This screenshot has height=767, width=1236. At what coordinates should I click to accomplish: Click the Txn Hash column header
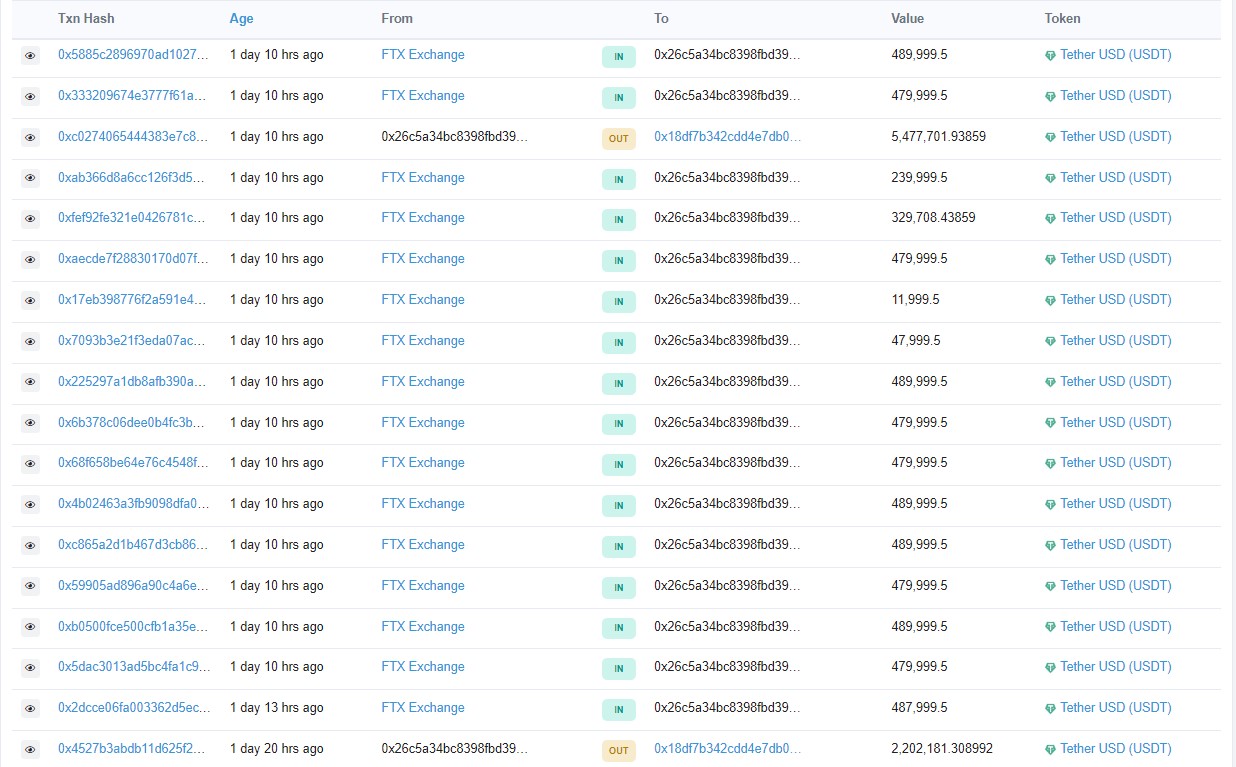(x=85, y=18)
